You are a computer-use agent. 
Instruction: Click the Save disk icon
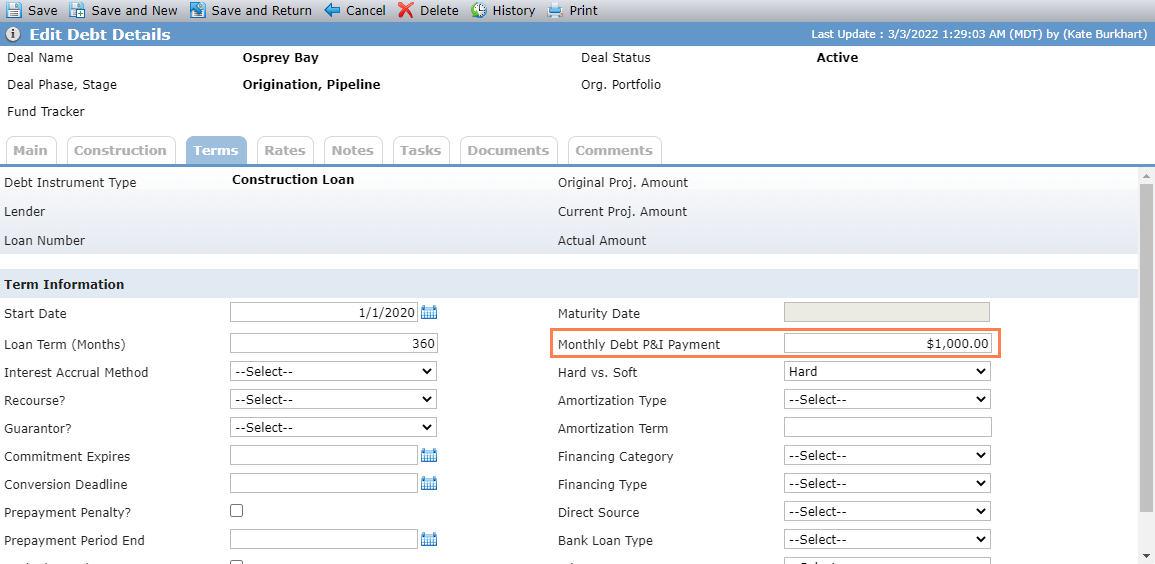pyautogui.click(x=13, y=10)
